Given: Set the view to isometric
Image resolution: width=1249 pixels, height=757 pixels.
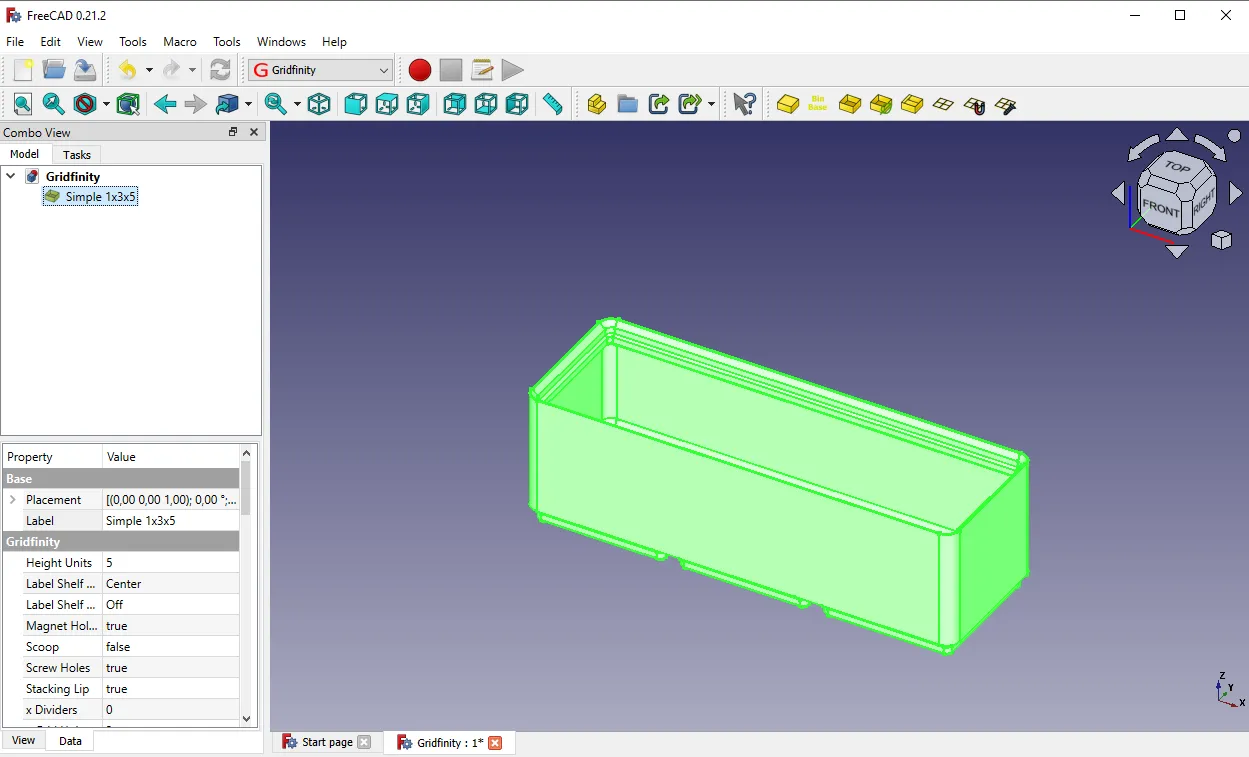Looking at the screenshot, I should click(319, 104).
